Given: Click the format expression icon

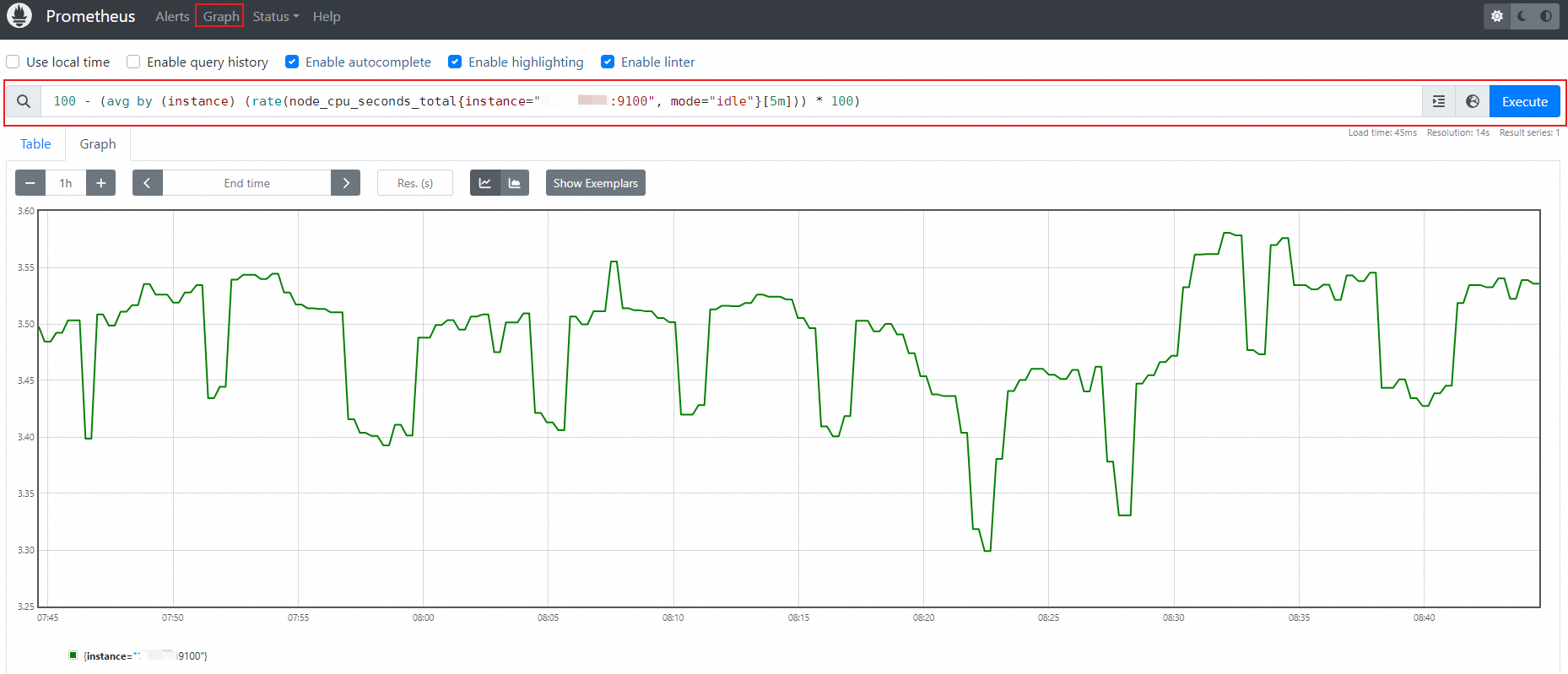Looking at the screenshot, I should point(1439,101).
